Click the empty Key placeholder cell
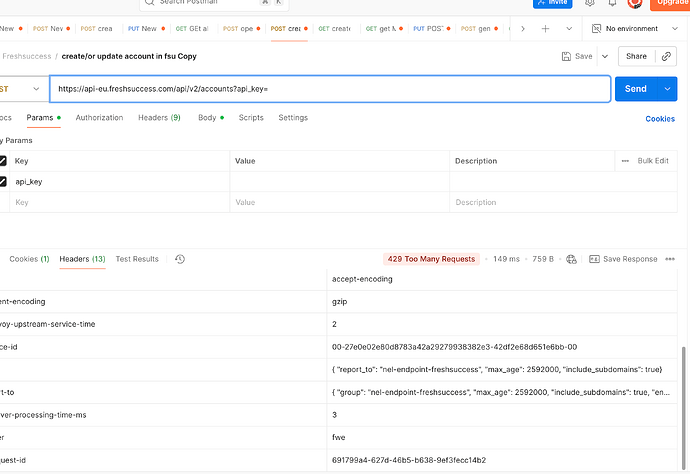This screenshot has width=690, height=474. coord(119,202)
